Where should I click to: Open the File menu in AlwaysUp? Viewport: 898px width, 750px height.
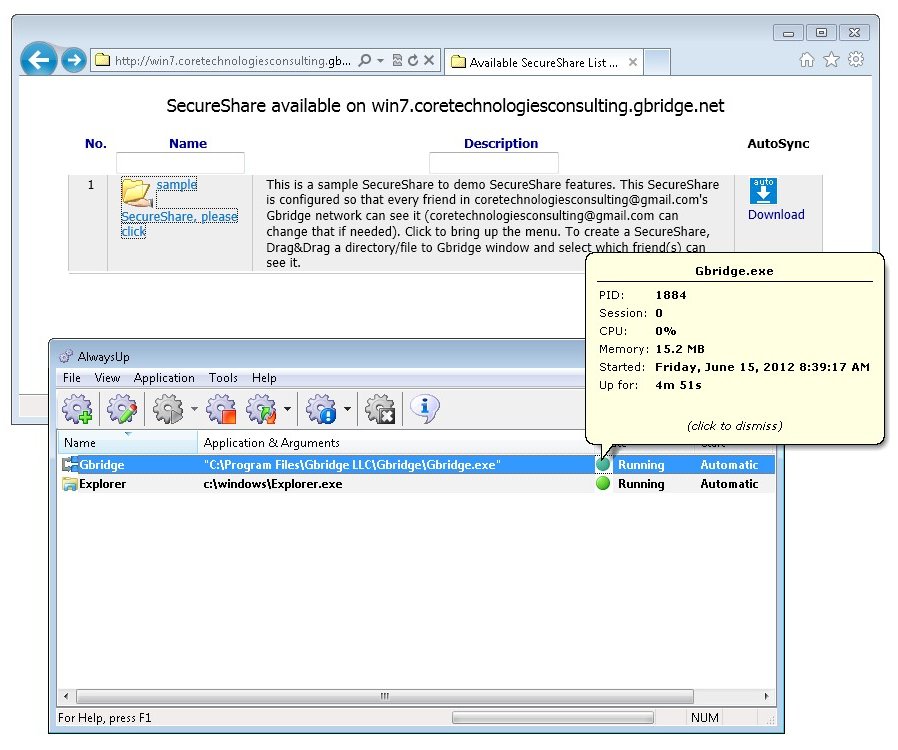click(72, 378)
